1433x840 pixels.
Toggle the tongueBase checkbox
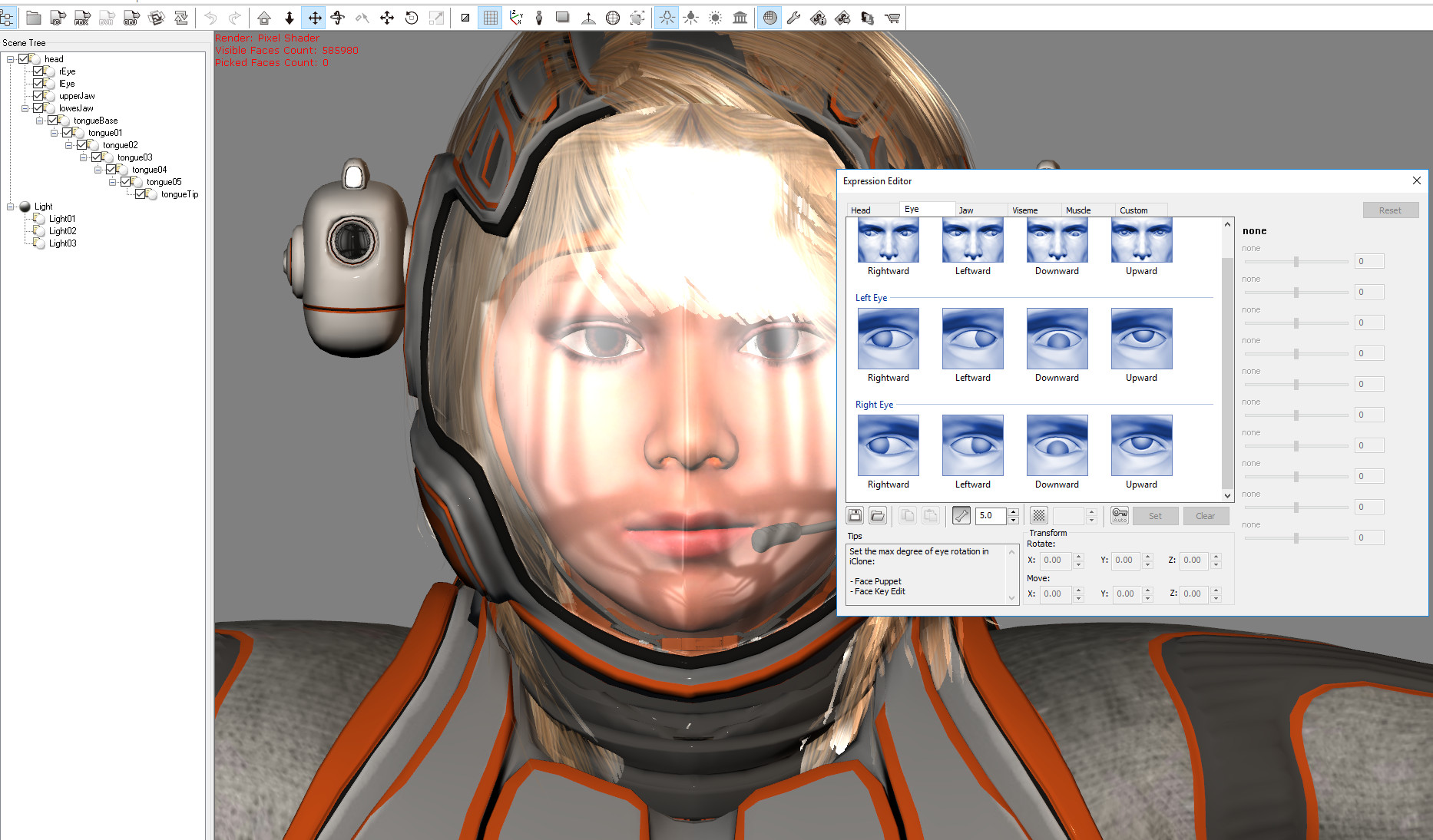tap(53, 121)
